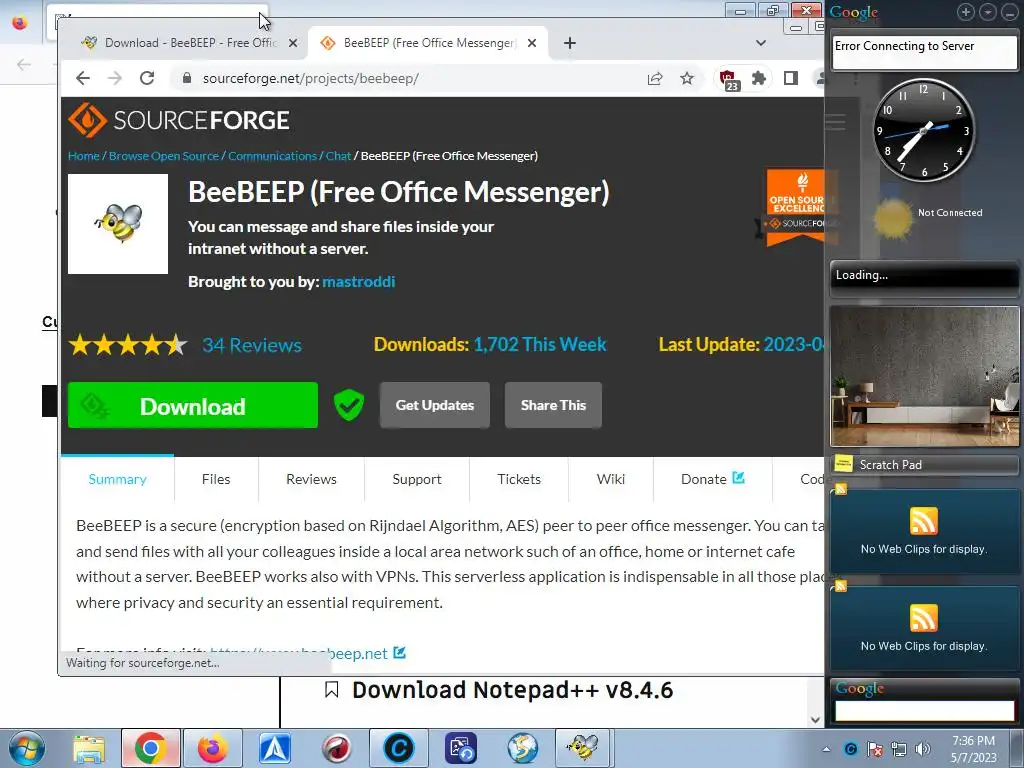Screen dimensions: 1024x768
Task: Click the Get Updates button
Action: pyautogui.click(x=435, y=406)
